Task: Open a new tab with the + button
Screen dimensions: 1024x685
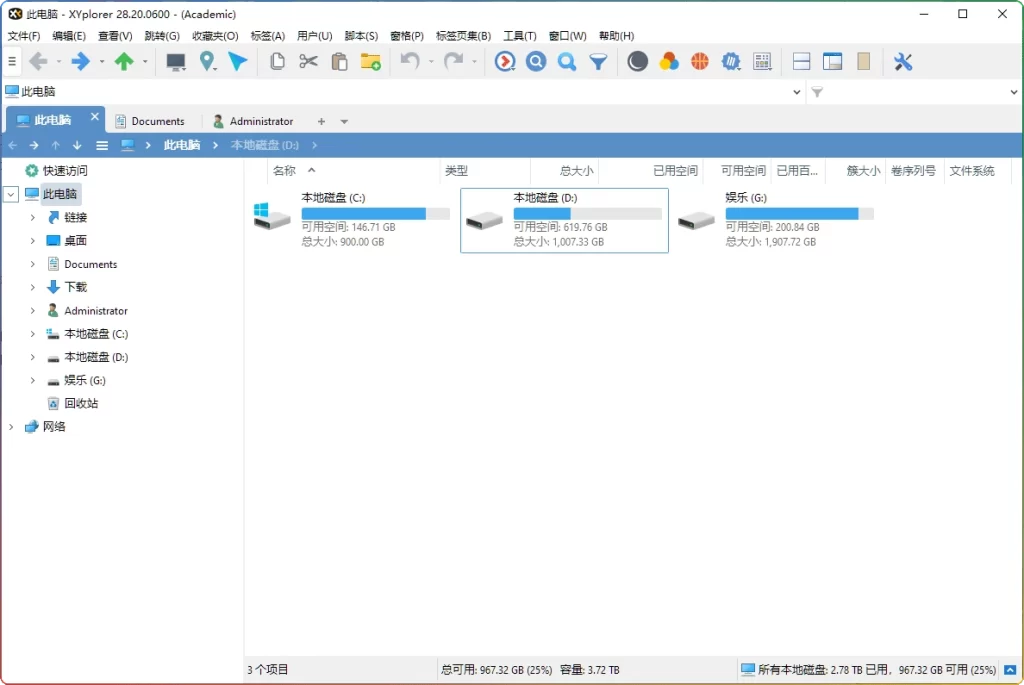Action: [319, 120]
